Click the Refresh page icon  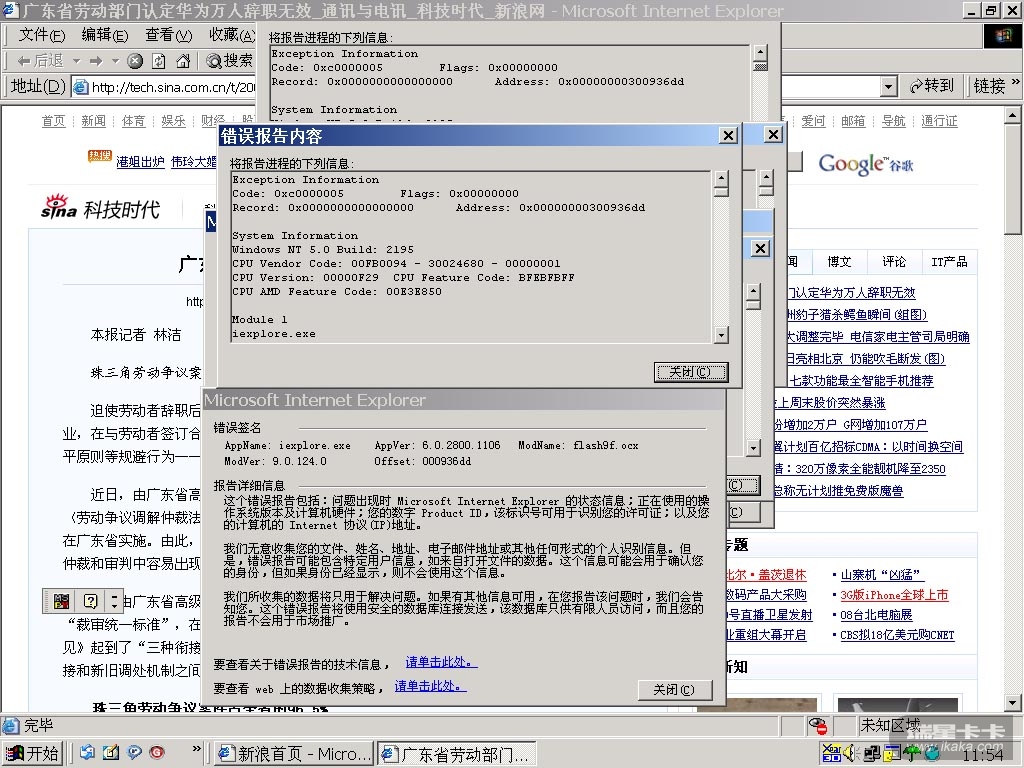coord(159,61)
